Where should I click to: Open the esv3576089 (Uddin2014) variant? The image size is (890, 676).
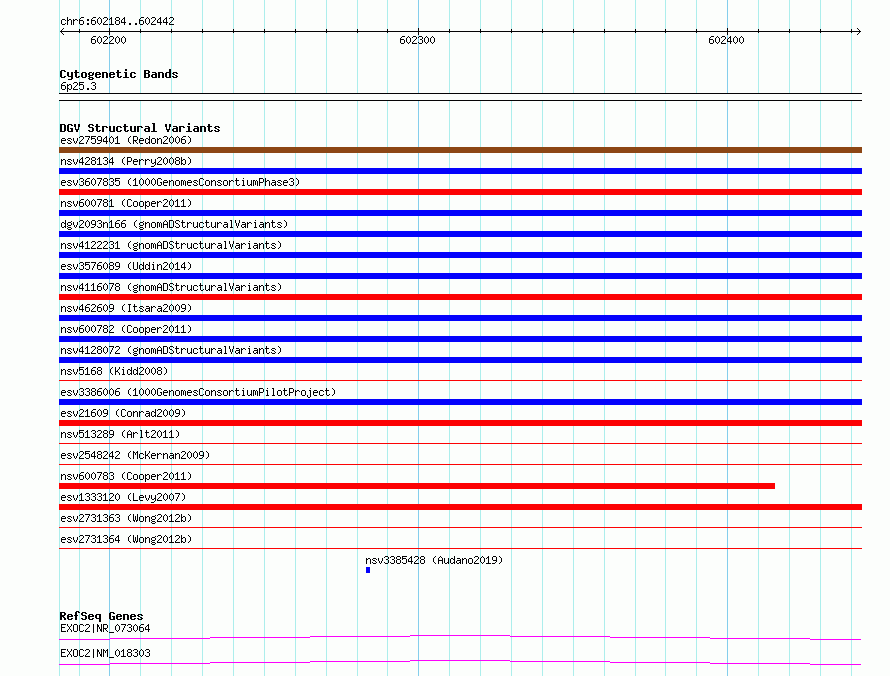point(126,266)
